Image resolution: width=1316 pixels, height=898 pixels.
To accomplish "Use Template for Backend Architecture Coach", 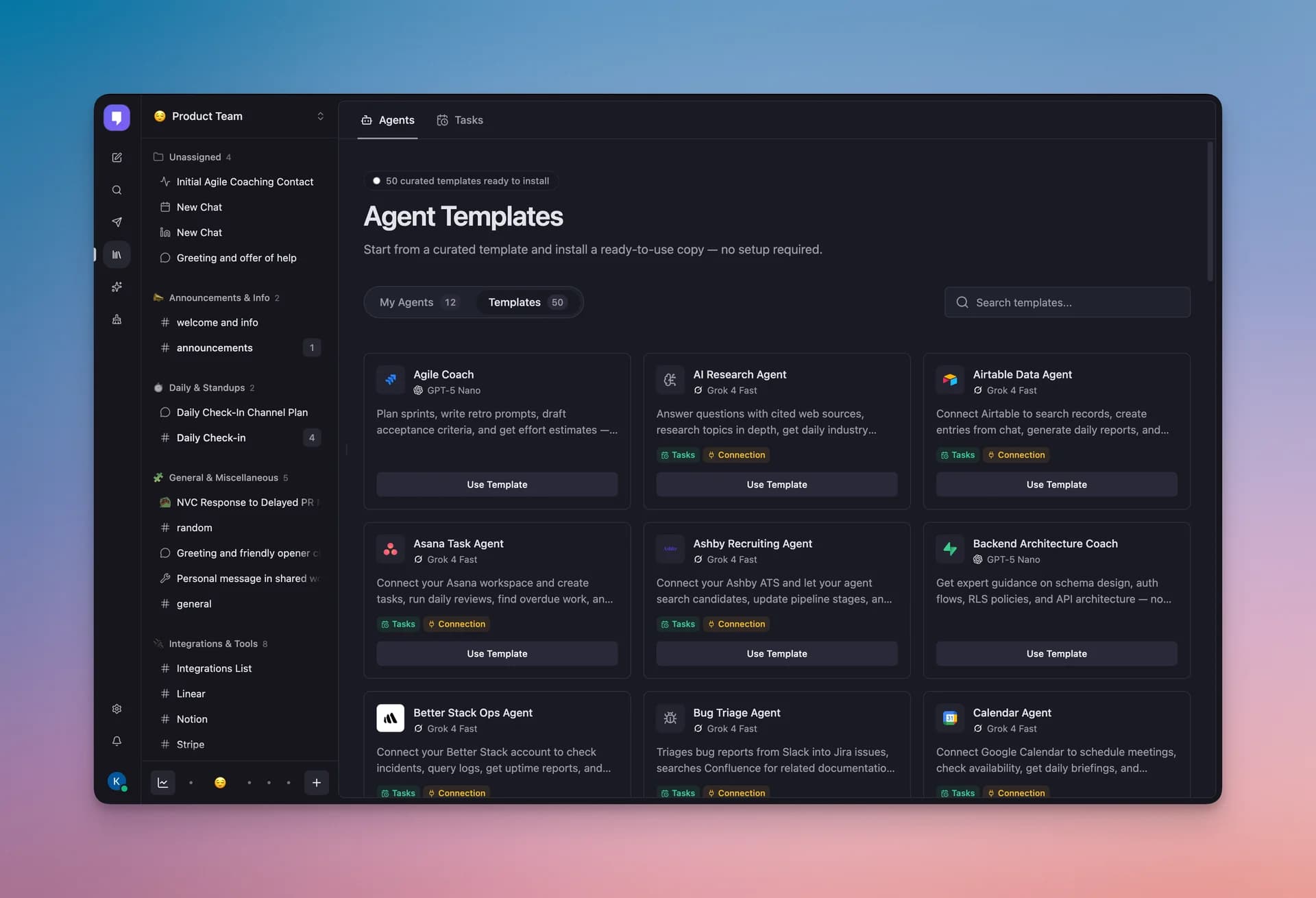I will coord(1056,654).
